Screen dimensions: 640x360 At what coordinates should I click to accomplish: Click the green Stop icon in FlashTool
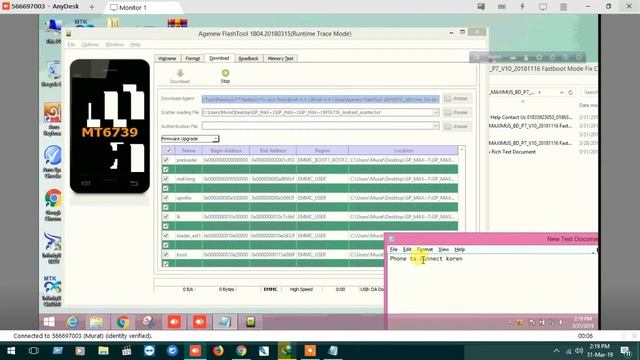tap(225, 73)
